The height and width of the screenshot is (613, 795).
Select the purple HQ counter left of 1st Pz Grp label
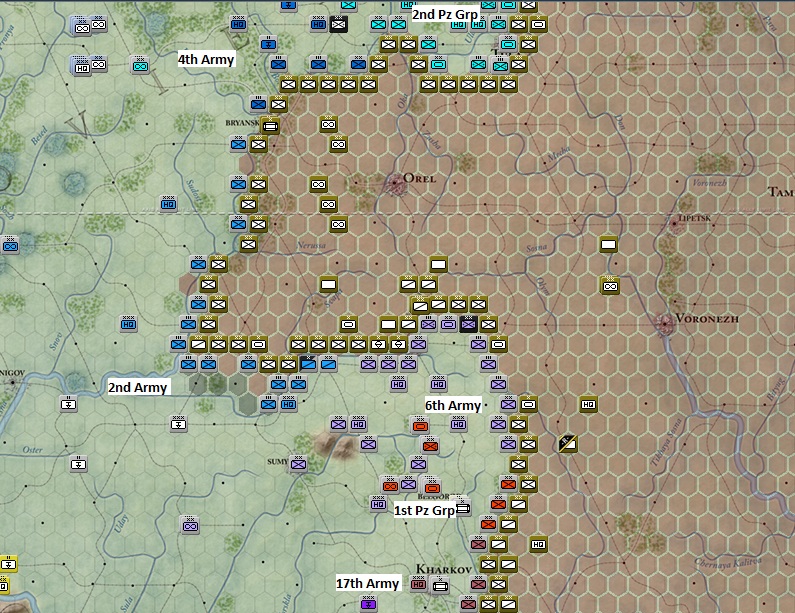(x=378, y=503)
